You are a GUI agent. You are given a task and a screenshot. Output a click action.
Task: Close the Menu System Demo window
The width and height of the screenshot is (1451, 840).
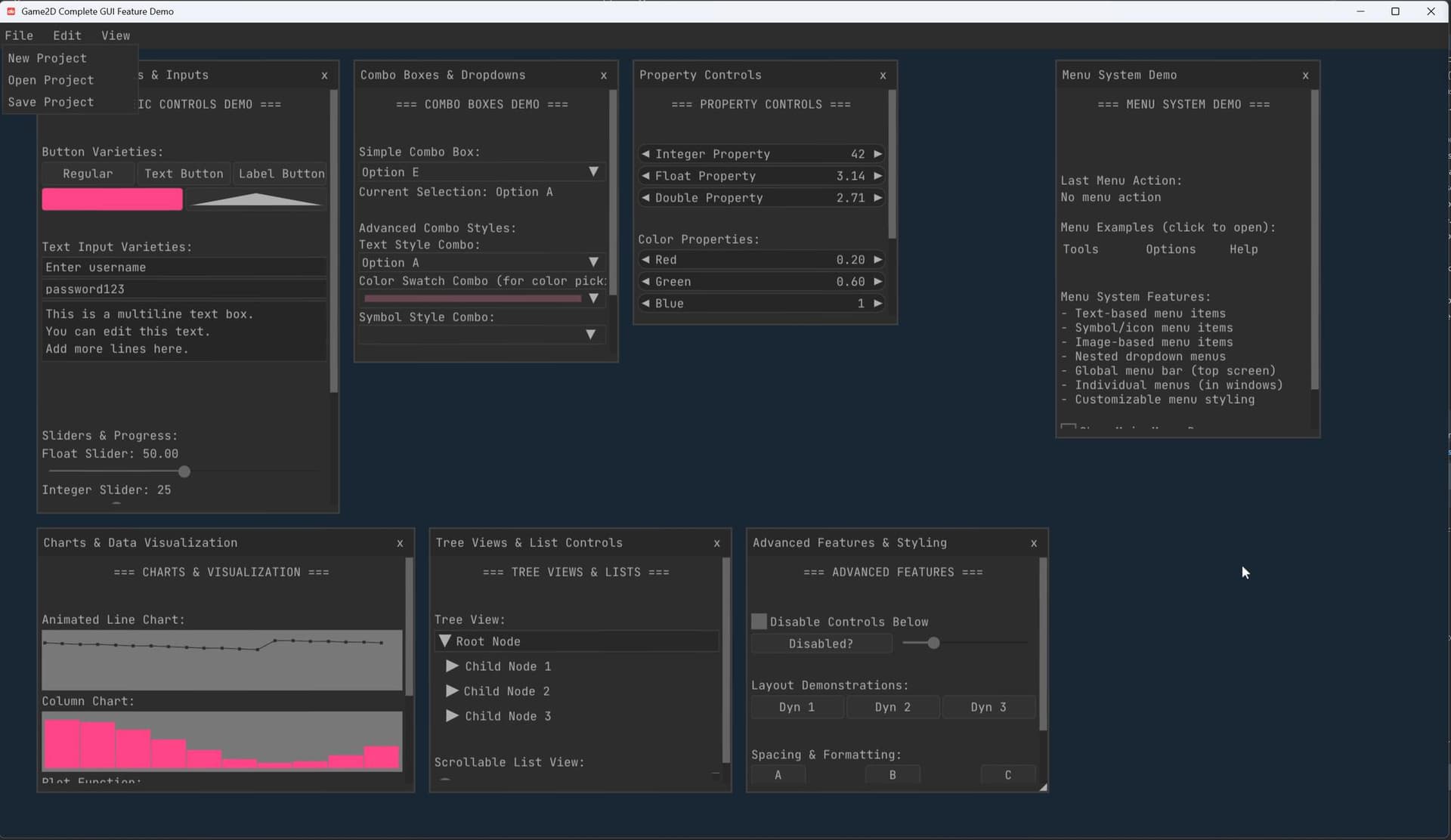(x=1305, y=76)
